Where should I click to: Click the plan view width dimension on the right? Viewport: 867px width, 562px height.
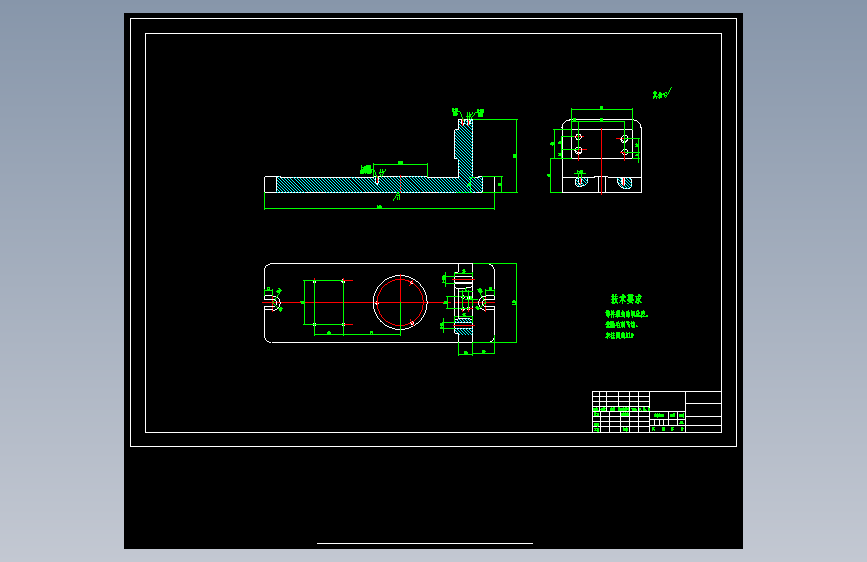[515, 303]
